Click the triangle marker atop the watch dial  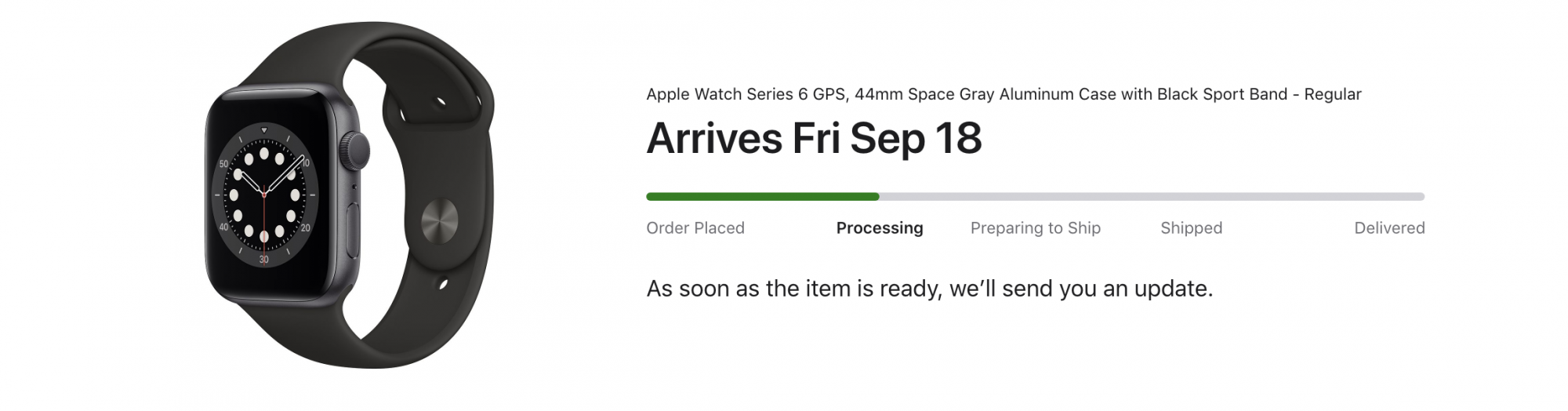coord(263,130)
